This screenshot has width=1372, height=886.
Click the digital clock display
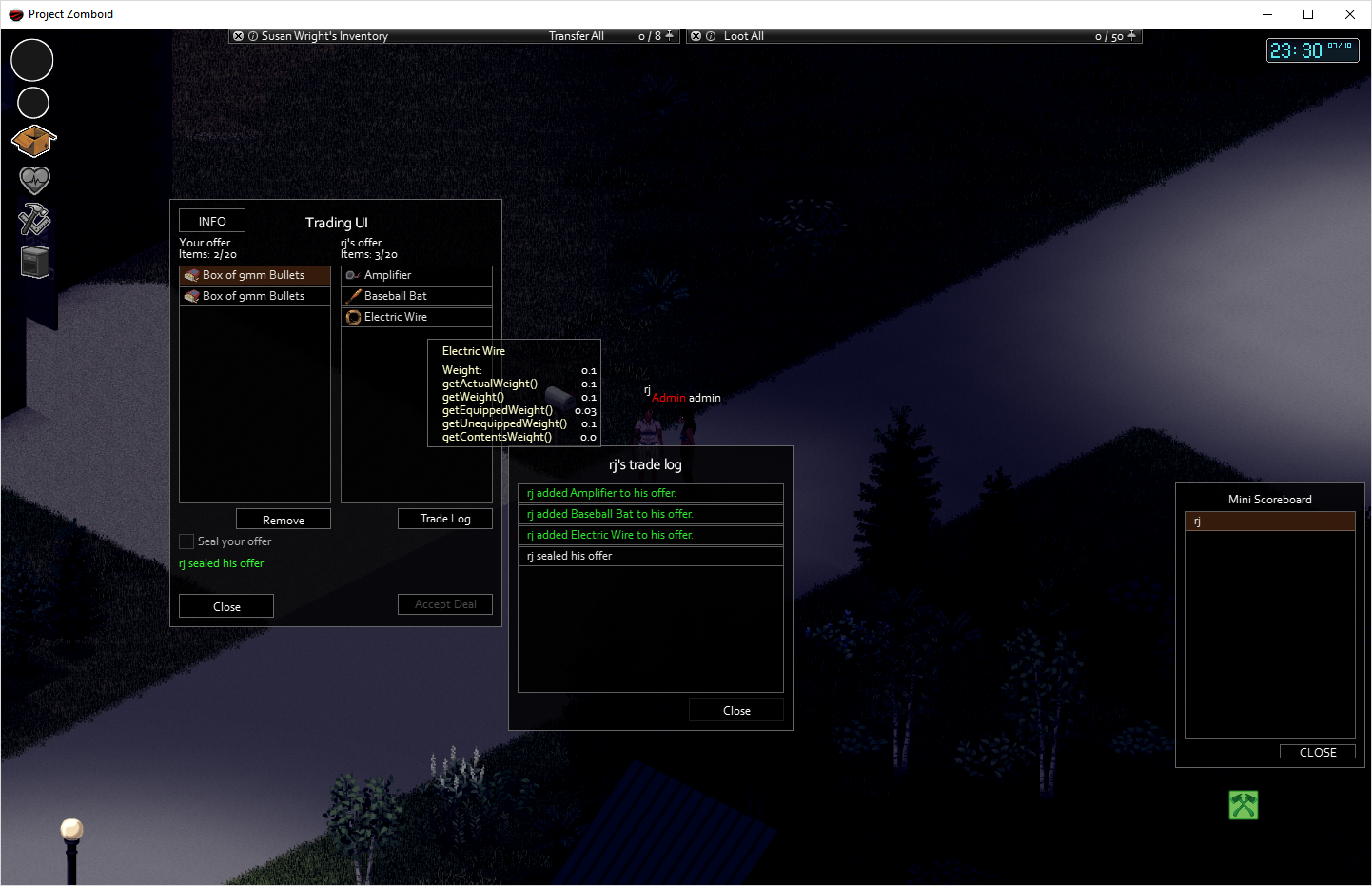pyautogui.click(x=1312, y=50)
